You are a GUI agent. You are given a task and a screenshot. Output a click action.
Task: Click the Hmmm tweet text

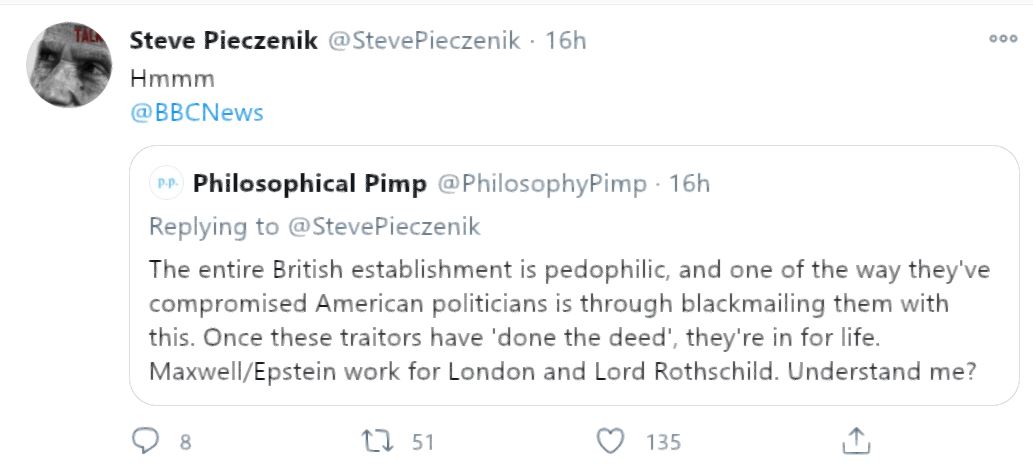tap(173, 78)
